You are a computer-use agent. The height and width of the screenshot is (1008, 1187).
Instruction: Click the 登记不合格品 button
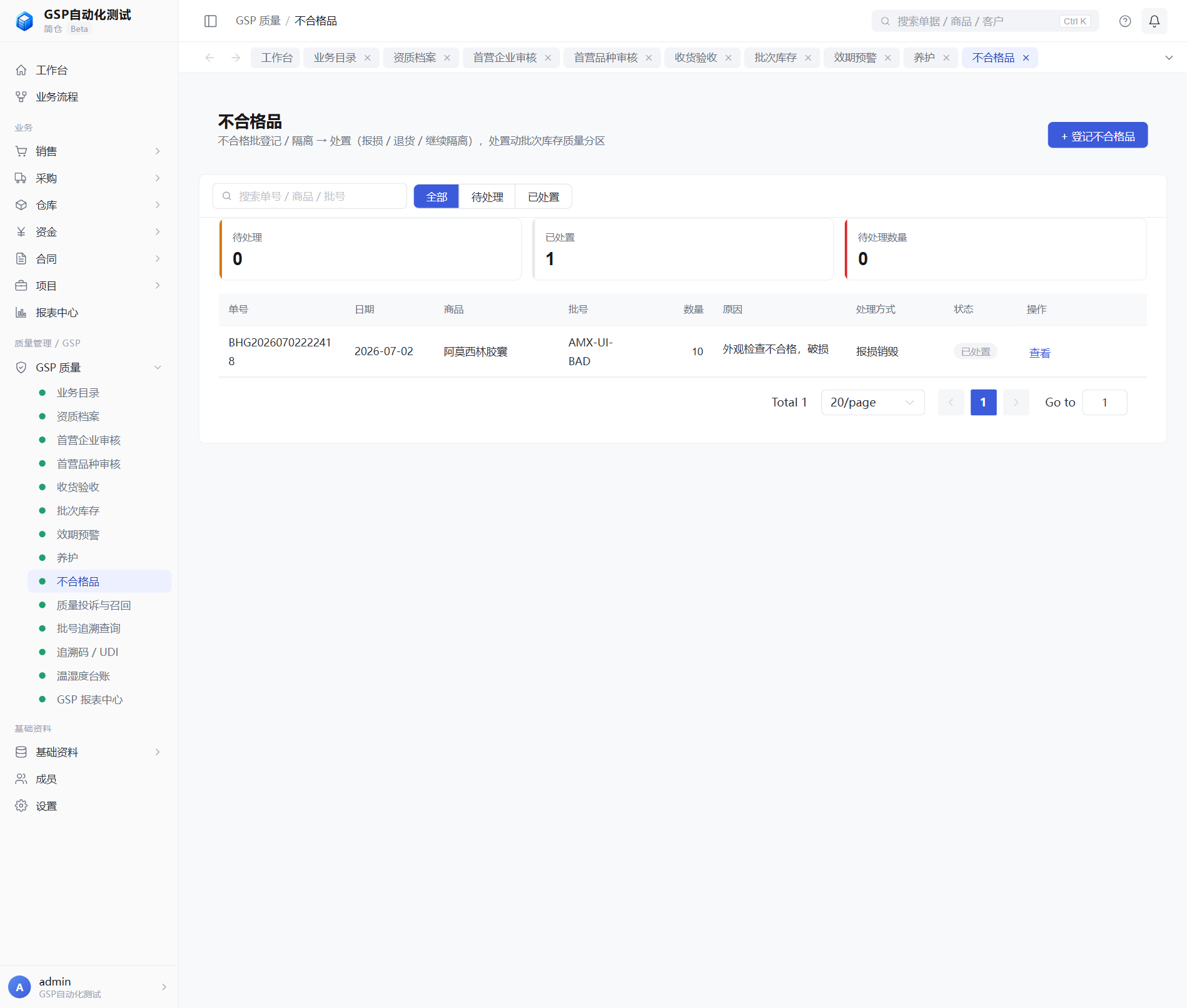pyautogui.click(x=1098, y=136)
